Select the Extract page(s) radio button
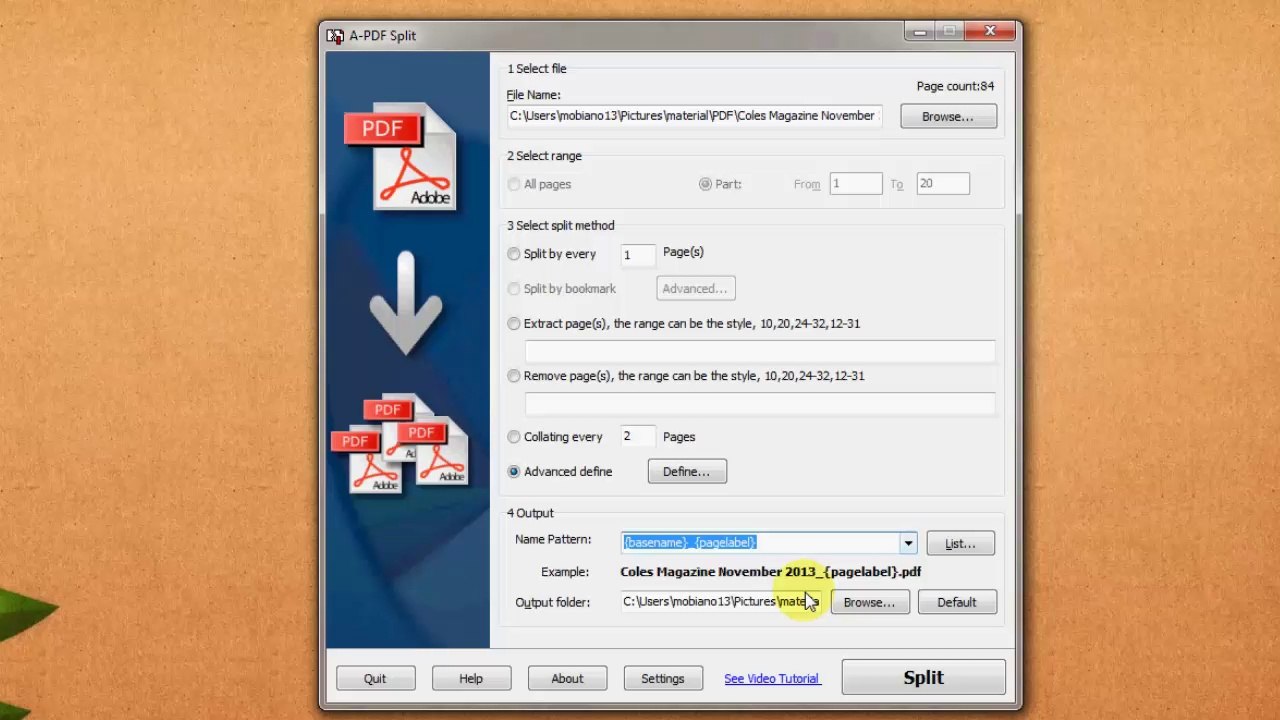 pyautogui.click(x=514, y=324)
